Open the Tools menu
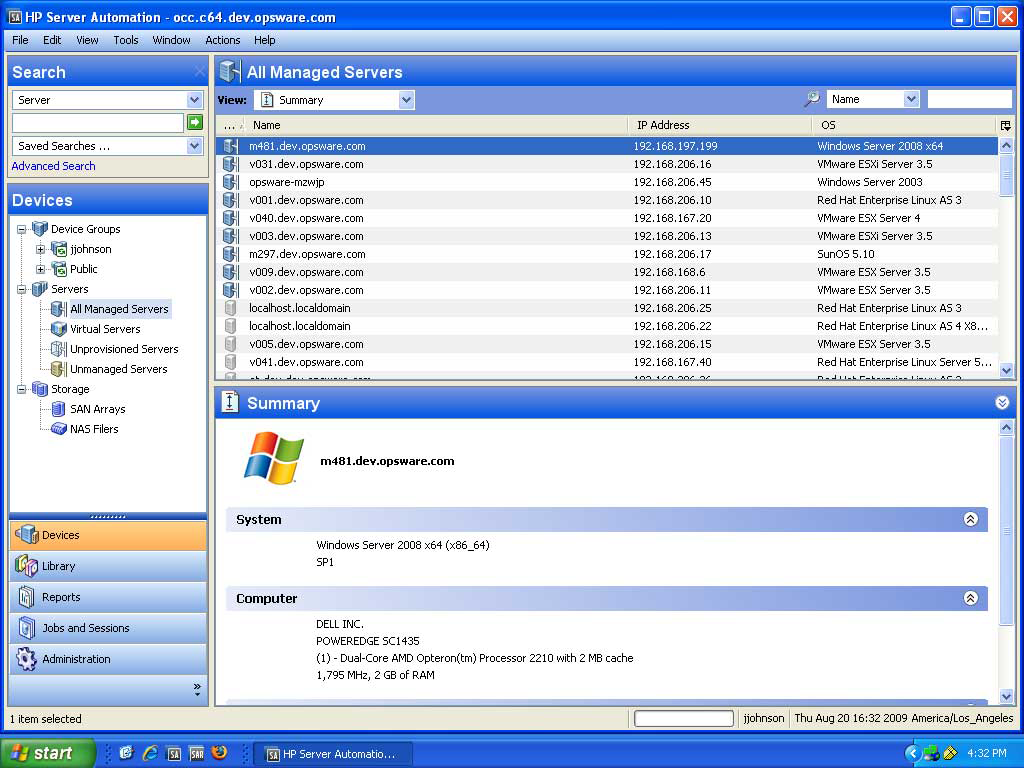The height and width of the screenshot is (768, 1024). (125, 40)
